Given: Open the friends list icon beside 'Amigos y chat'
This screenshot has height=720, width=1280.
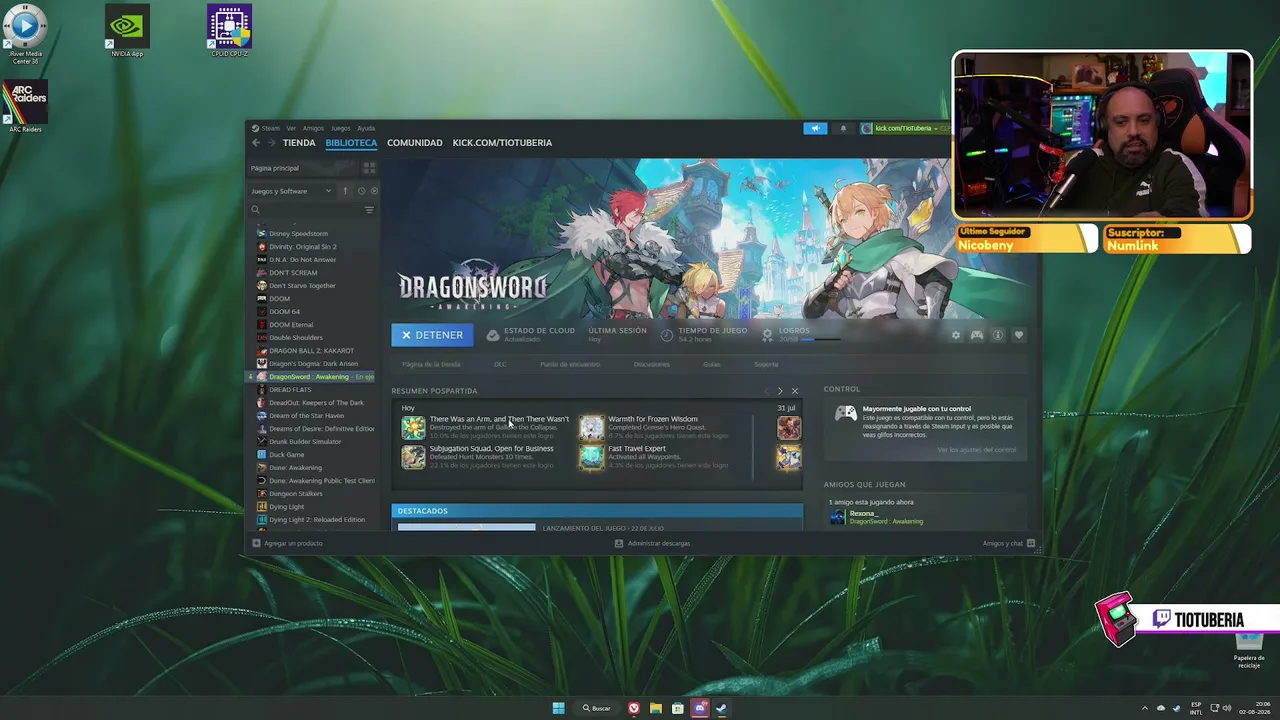Looking at the screenshot, I should tap(1031, 544).
